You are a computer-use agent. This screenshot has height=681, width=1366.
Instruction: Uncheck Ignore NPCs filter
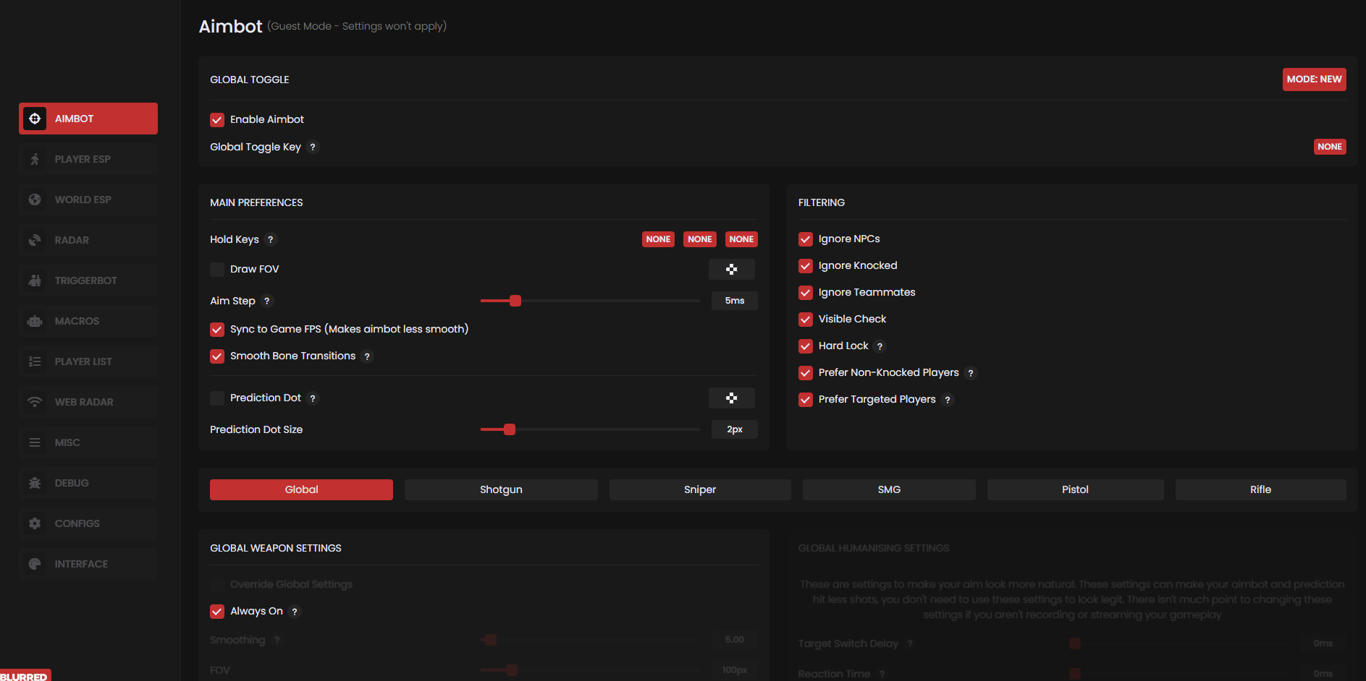tap(805, 239)
